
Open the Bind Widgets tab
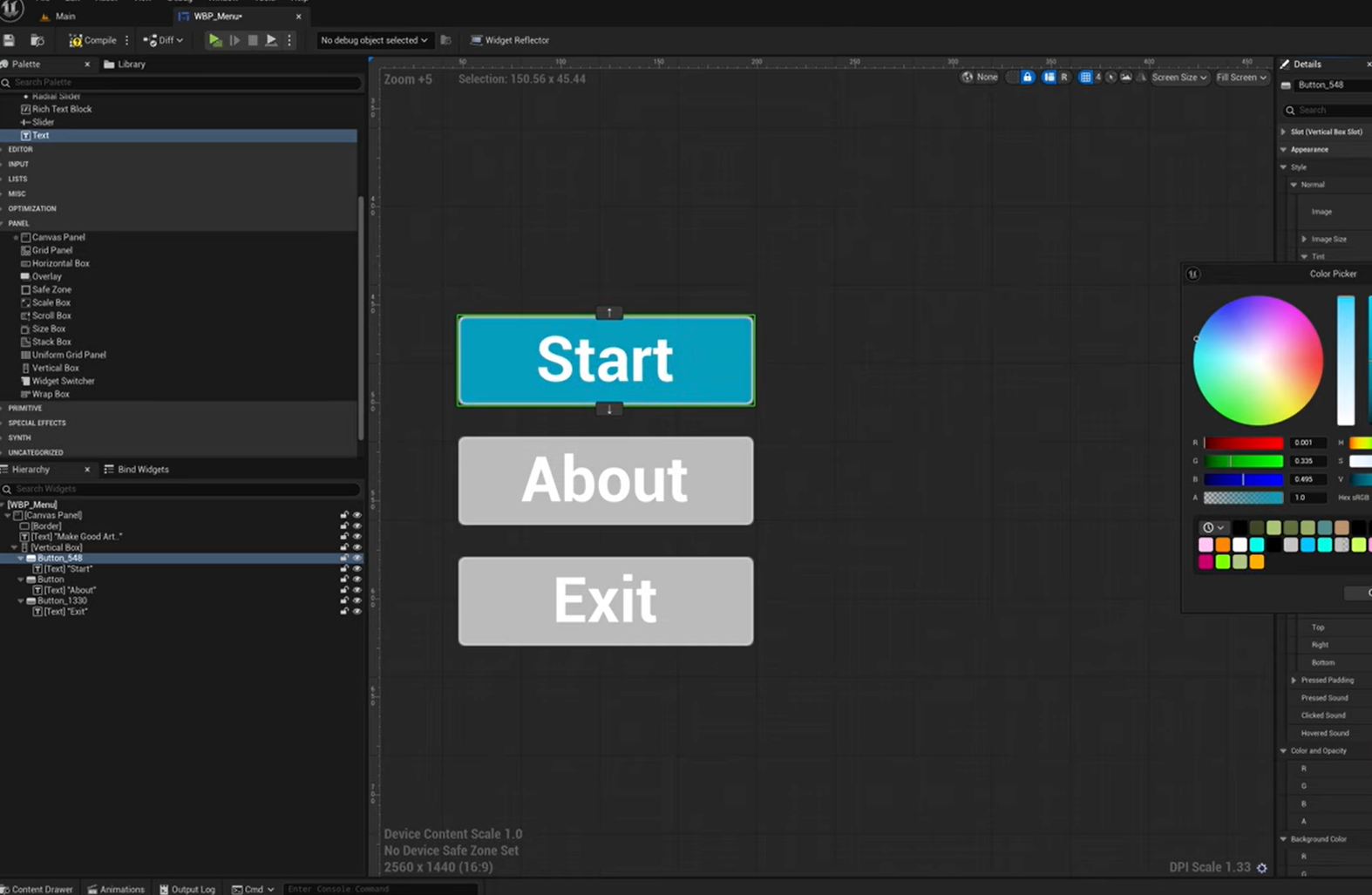(136, 470)
